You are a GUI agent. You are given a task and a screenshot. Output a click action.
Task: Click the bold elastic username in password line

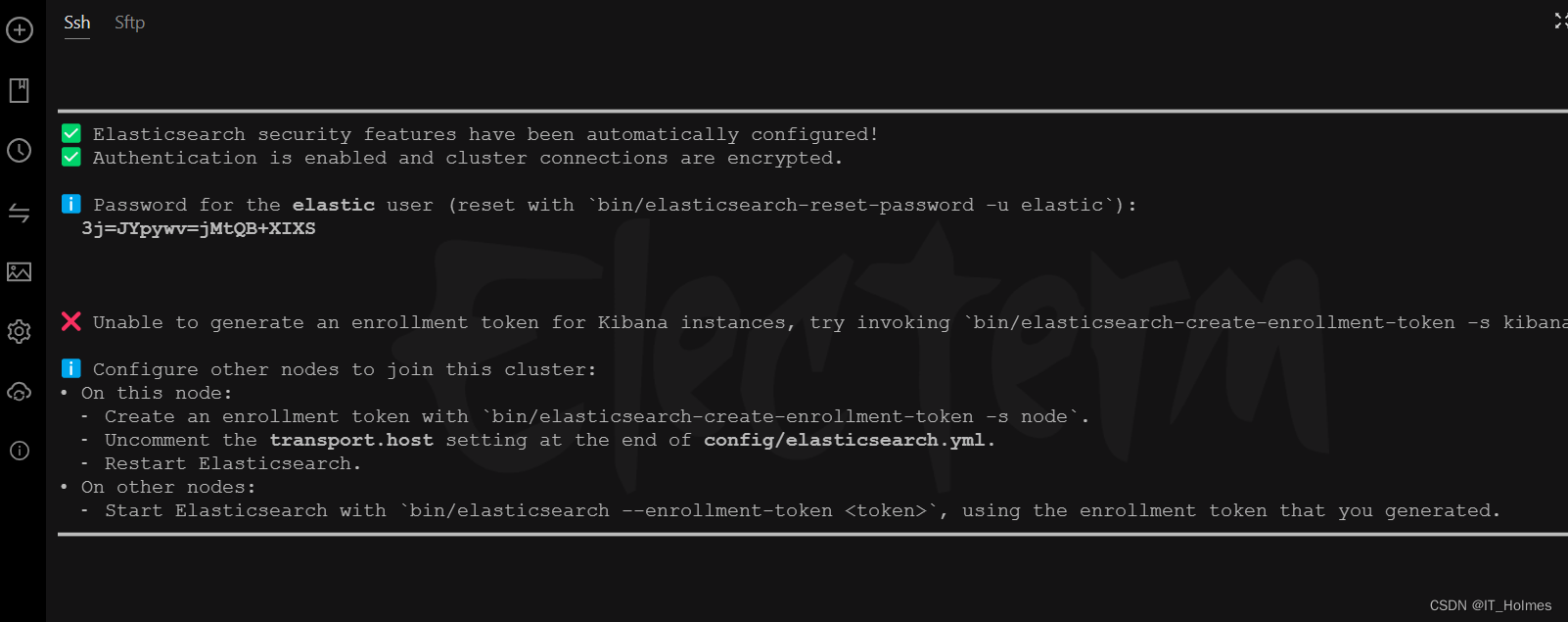(334, 205)
